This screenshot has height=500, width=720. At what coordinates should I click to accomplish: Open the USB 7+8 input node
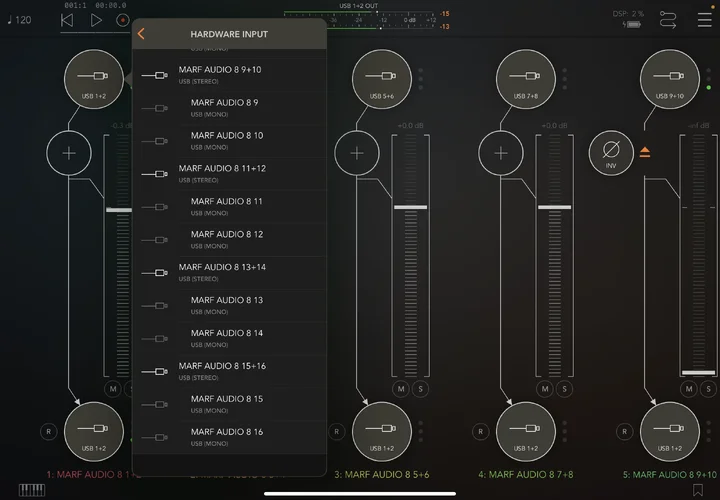(525, 79)
